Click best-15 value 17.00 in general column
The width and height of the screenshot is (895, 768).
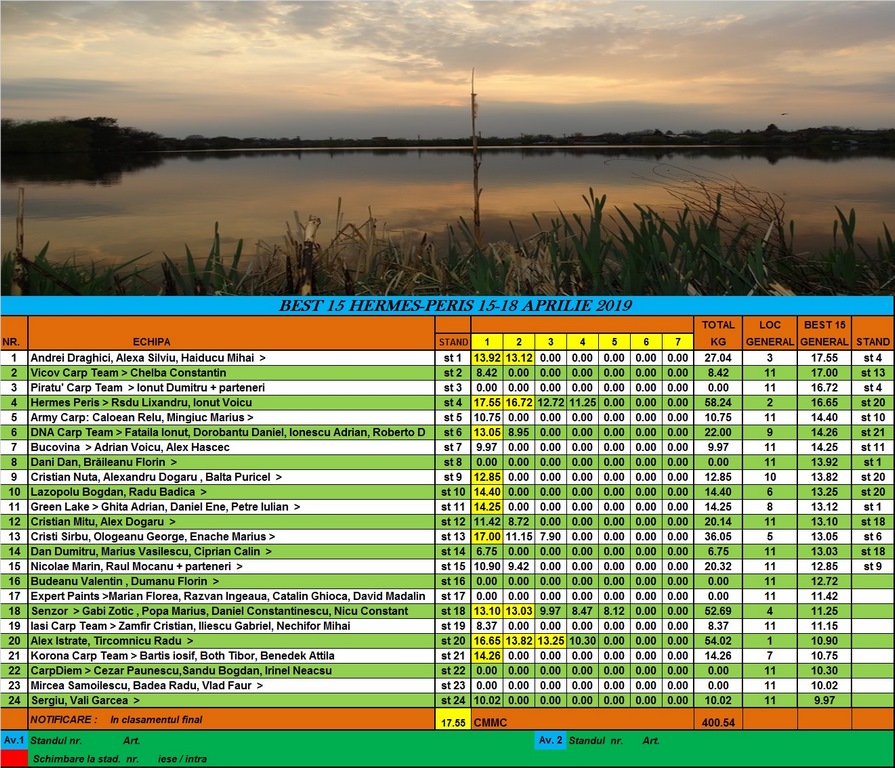[824, 373]
